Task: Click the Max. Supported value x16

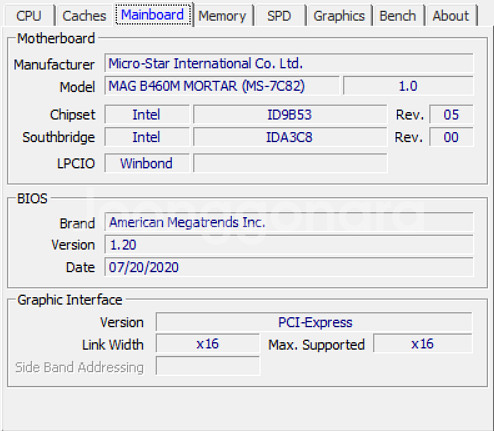Action: tap(422, 344)
